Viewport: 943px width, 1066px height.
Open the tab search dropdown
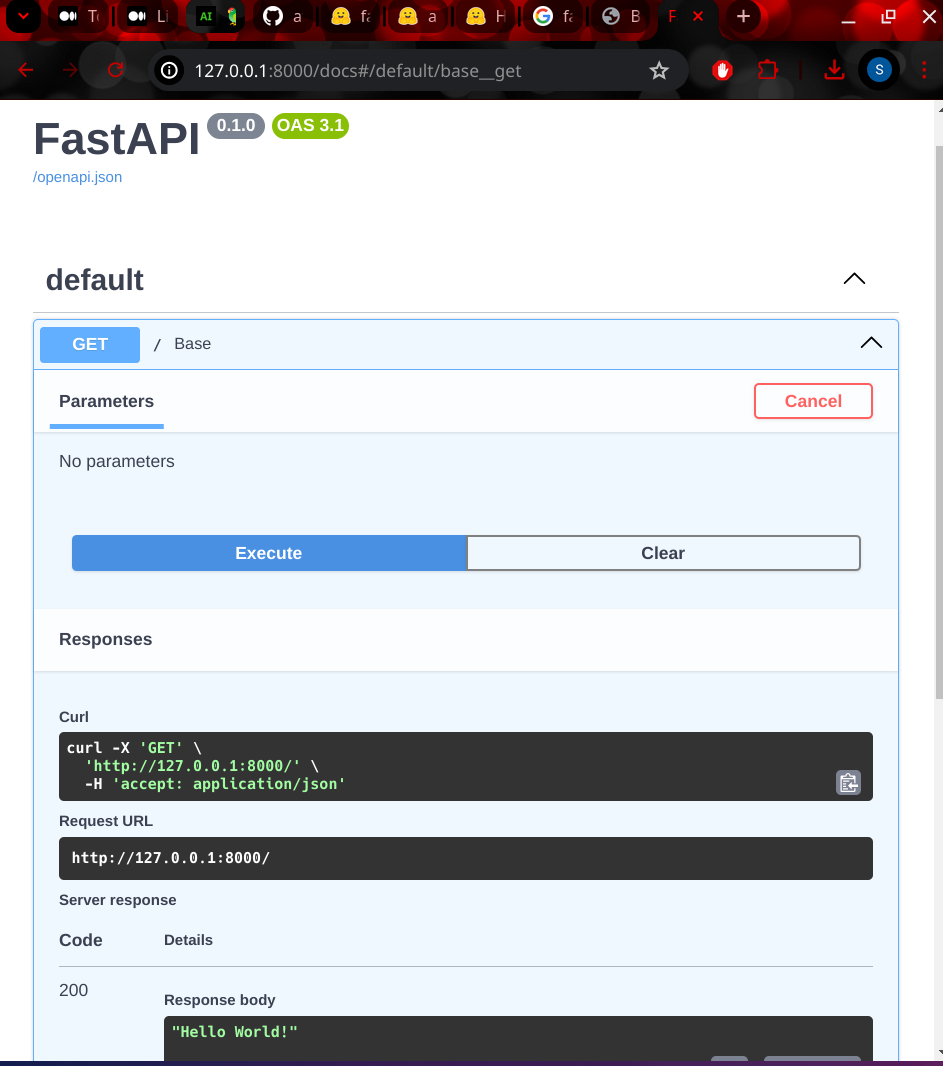[x=22, y=17]
